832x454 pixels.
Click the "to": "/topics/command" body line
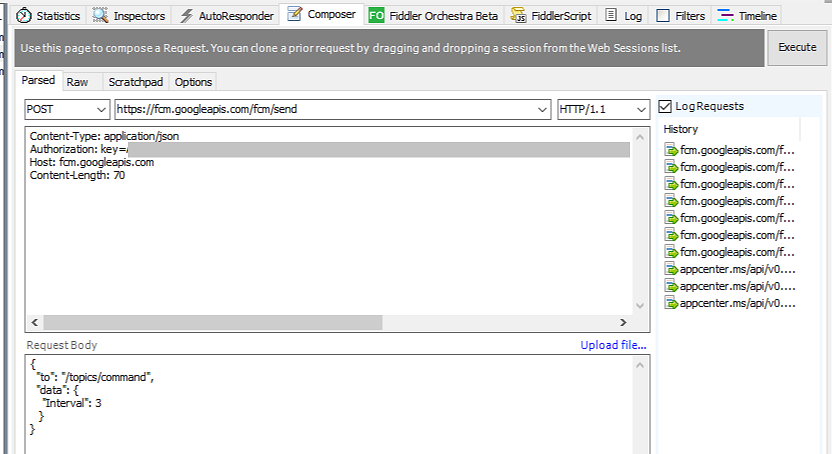pos(95,377)
